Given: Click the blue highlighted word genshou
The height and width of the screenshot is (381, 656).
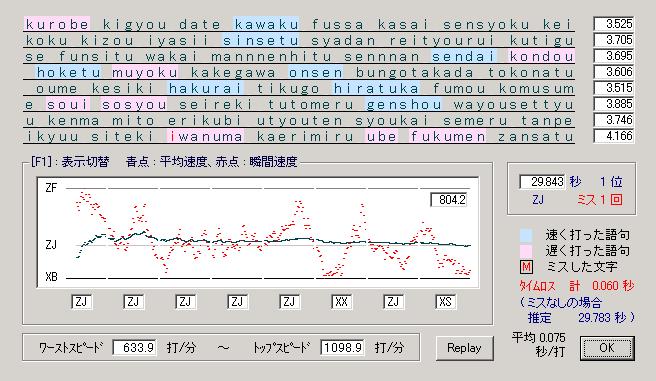Looking at the screenshot, I should tap(403, 104).
